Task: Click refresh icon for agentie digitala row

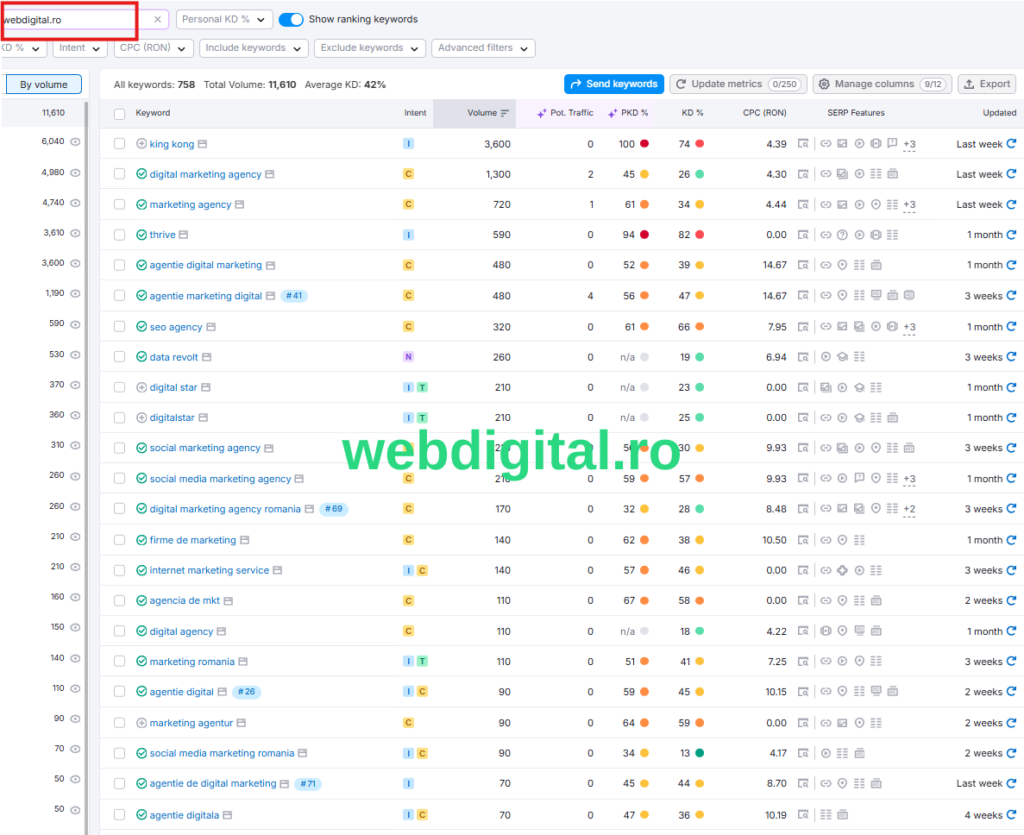Action: tap(1011, 815)
